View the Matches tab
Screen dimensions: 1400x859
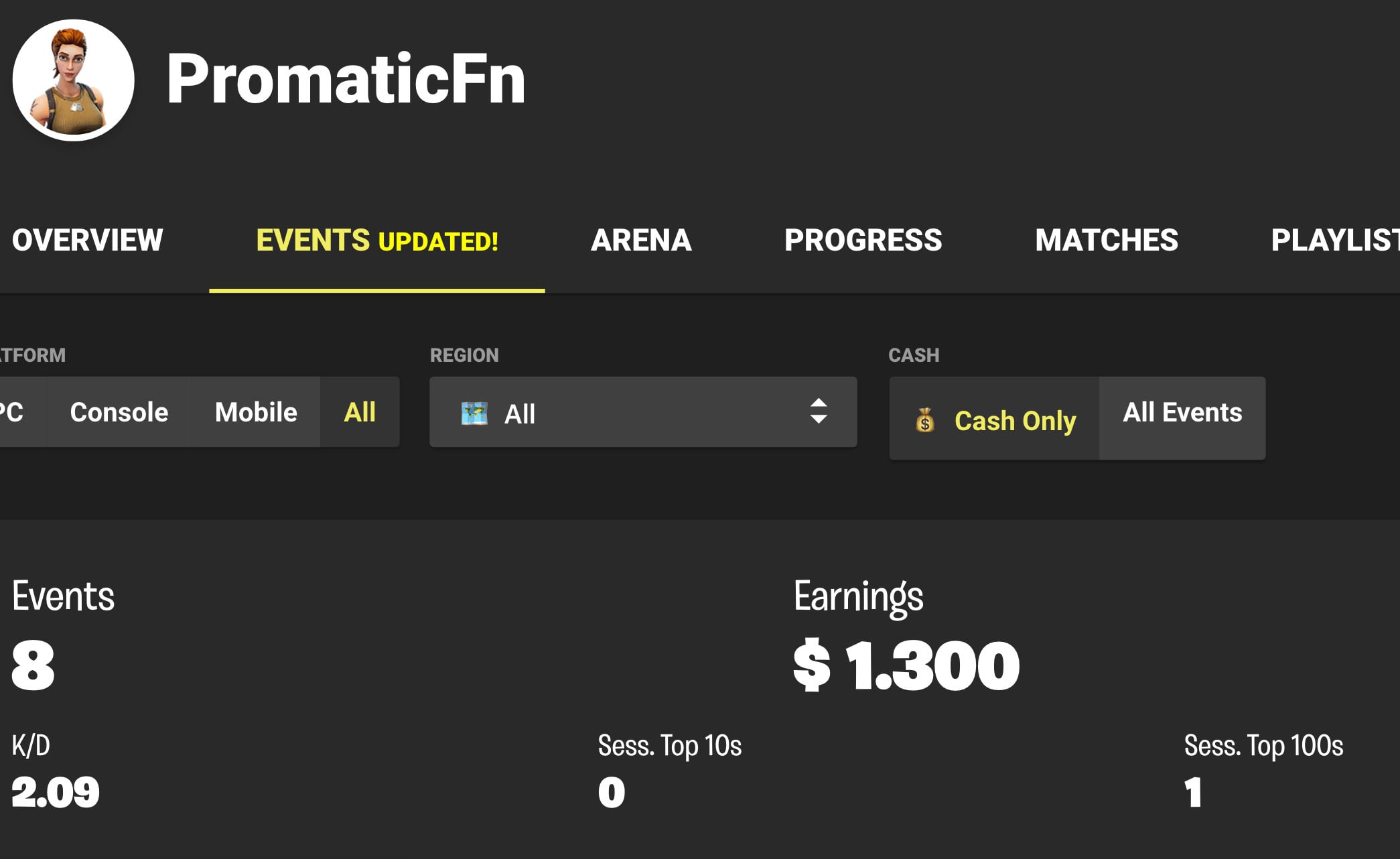(x=1106, y=241)
